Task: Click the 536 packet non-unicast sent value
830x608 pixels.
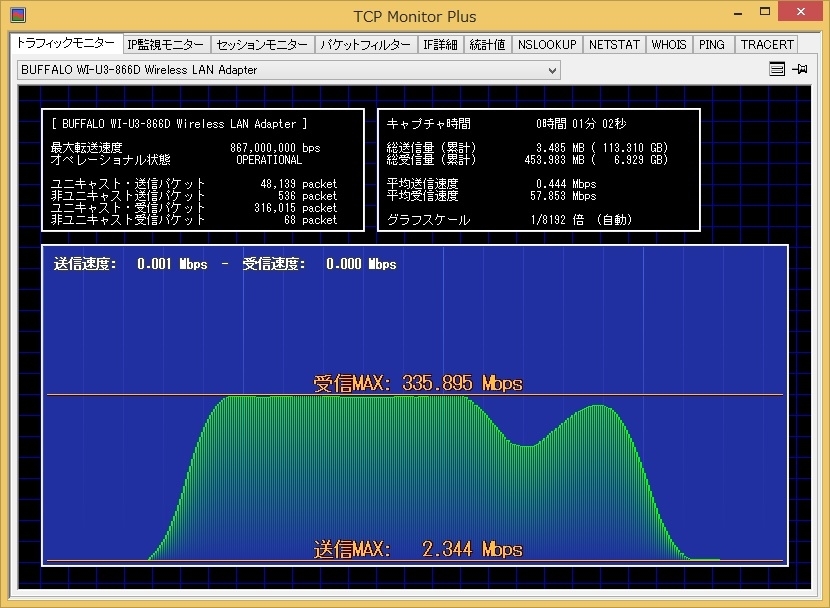Action: 308,196
